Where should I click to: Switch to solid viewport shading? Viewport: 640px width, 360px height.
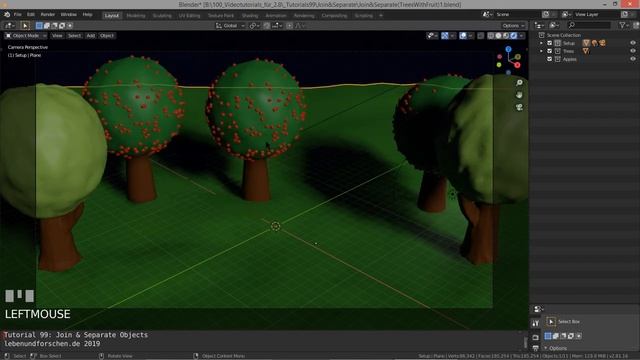click(498, 36)
